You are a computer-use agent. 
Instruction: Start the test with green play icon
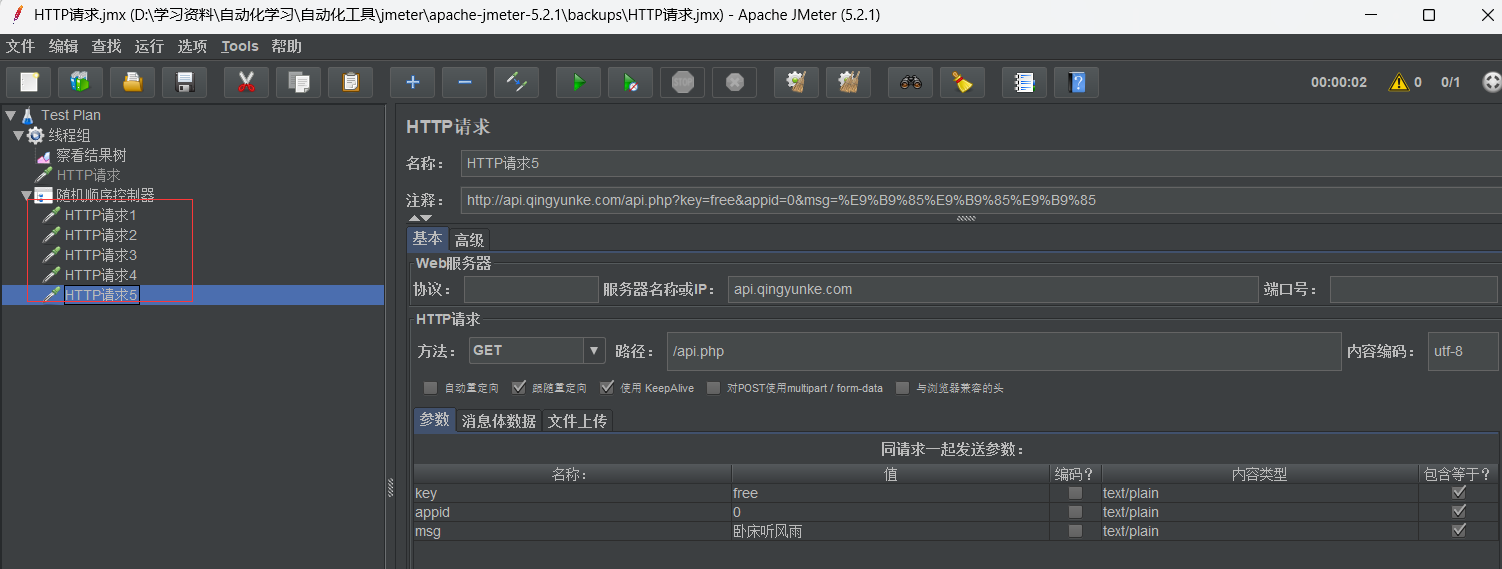click(x=578, y=82)
